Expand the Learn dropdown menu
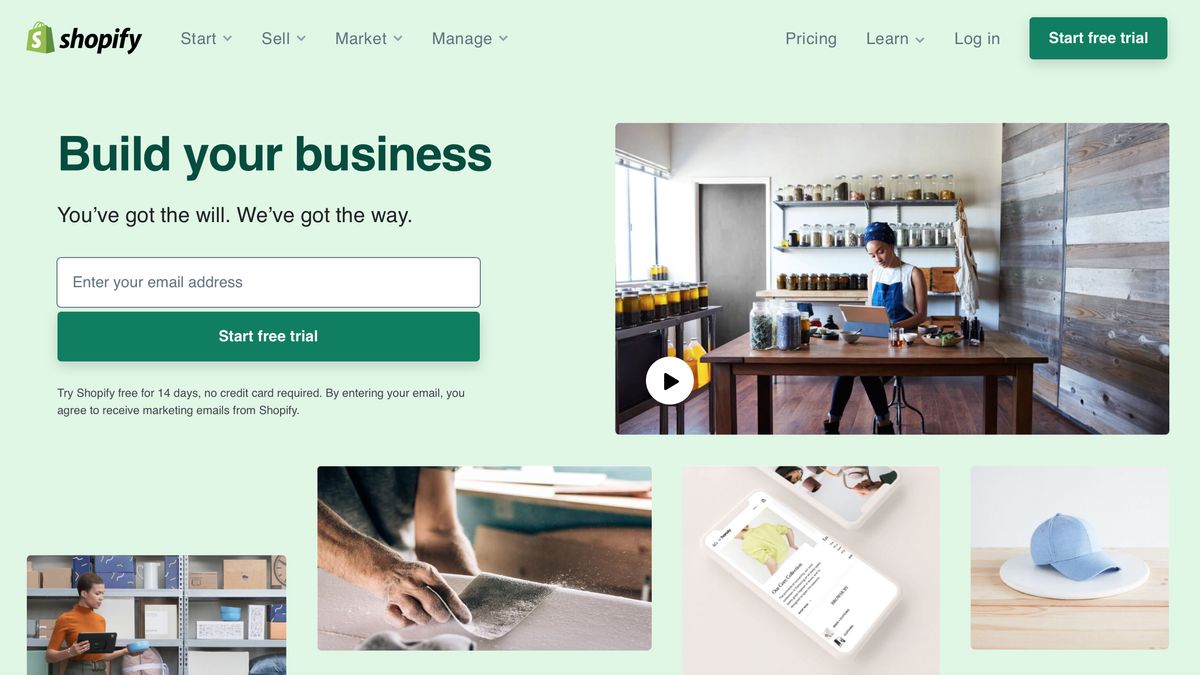 [x=895, y=38]
